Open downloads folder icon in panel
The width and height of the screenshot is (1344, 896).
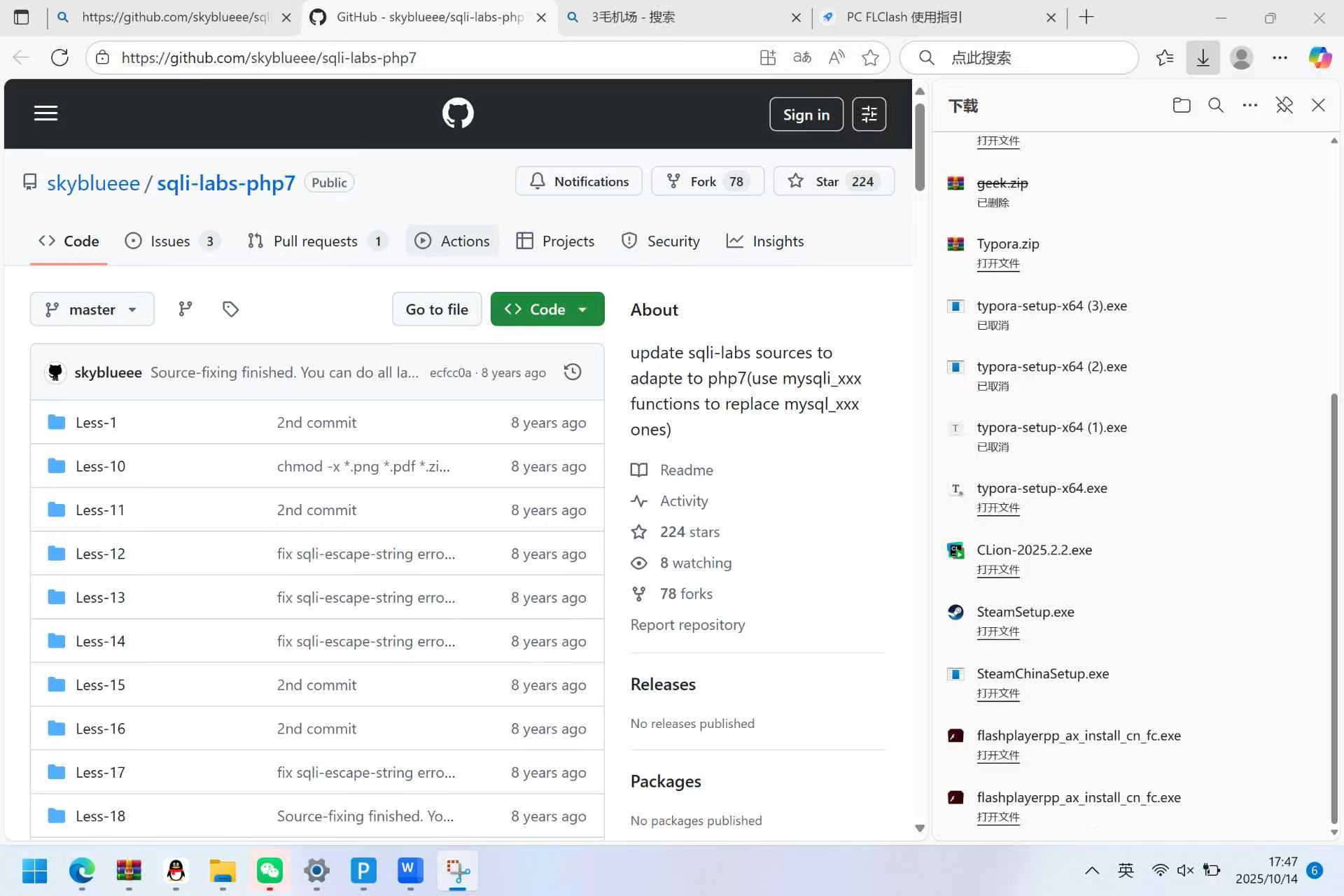pyautogui.click(x=1182, y=106)
